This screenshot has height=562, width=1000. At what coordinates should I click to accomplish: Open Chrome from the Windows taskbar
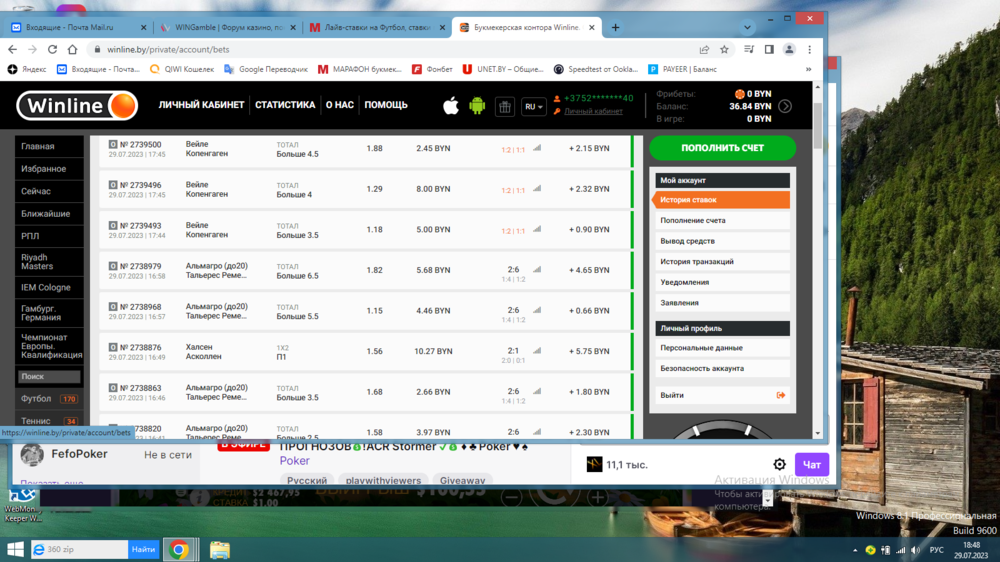coord(179,549)
